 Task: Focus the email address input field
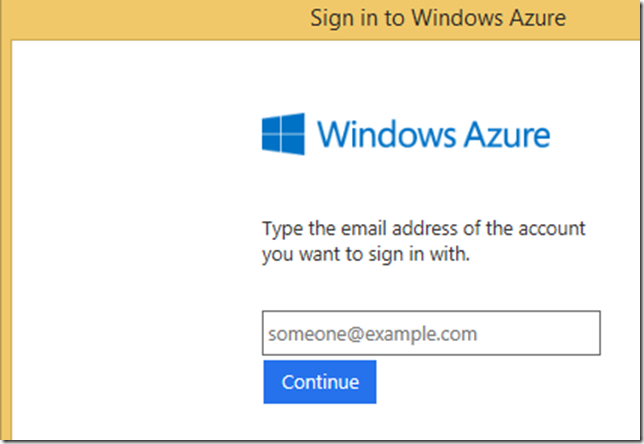431,333
